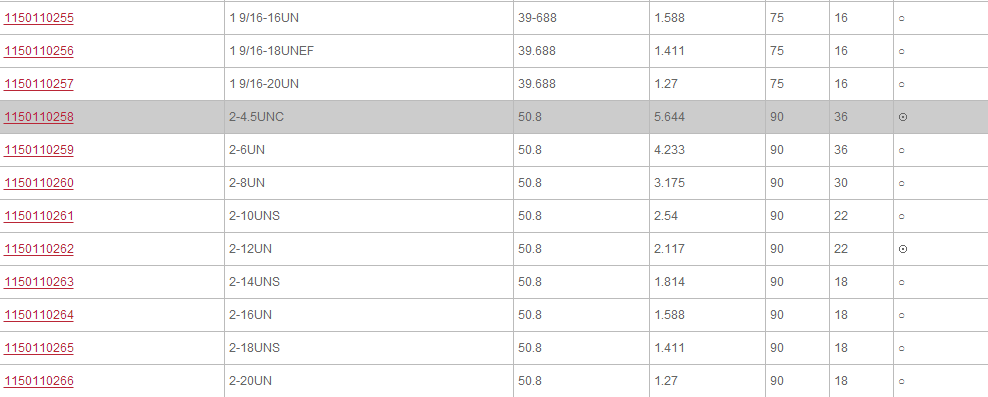Open part number 1150110266 link
The height and width of the screenshot is (397, 988).
pos(39,381)
